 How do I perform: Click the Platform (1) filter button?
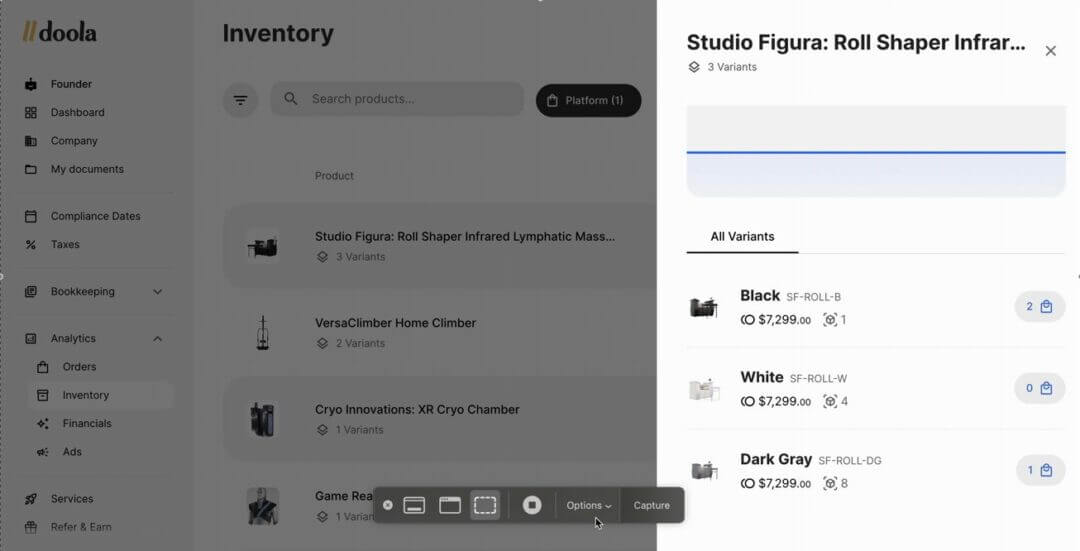pyautogui.click(x=588, y=101)
